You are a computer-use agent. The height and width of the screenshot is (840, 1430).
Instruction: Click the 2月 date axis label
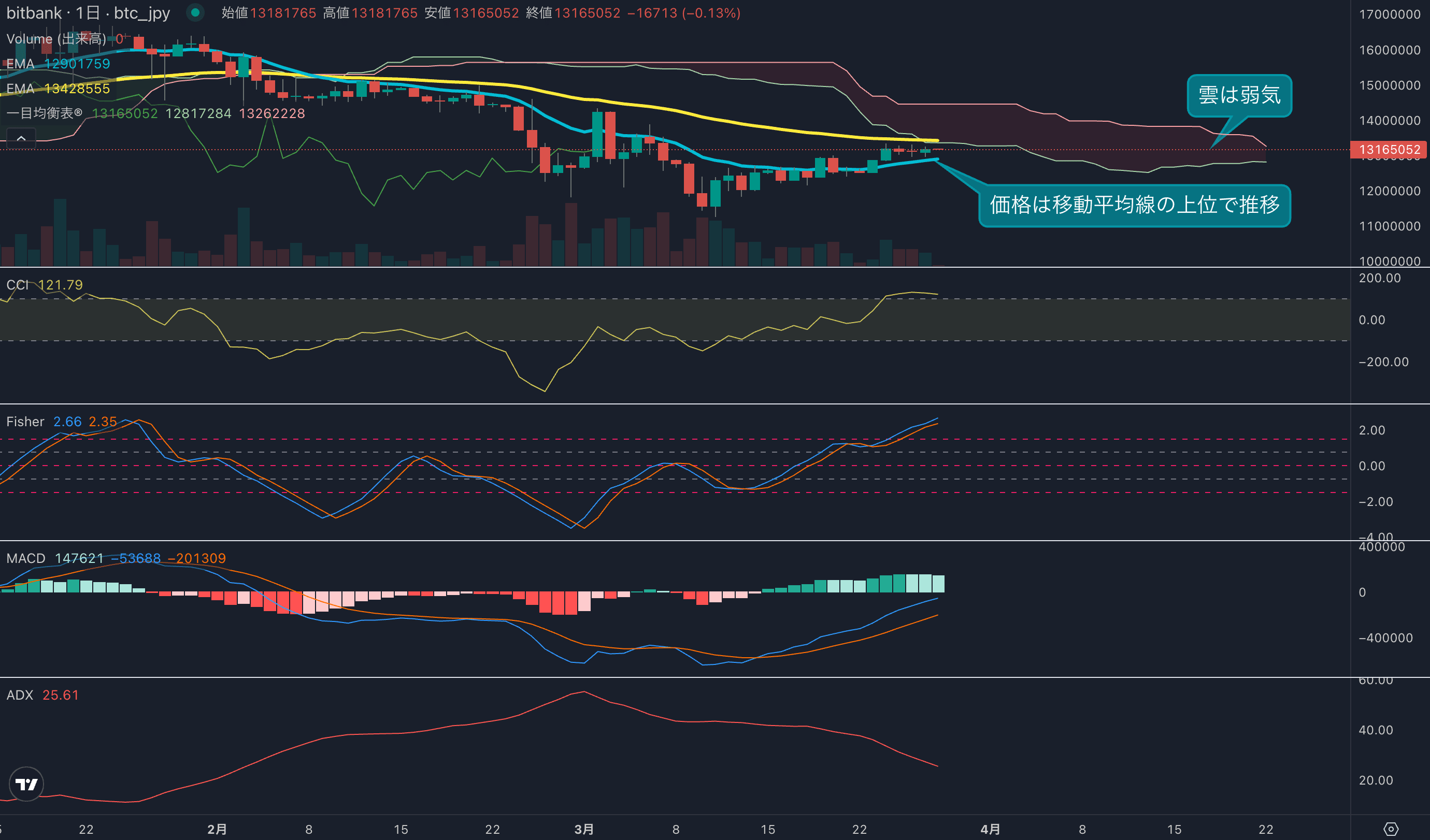217,829
